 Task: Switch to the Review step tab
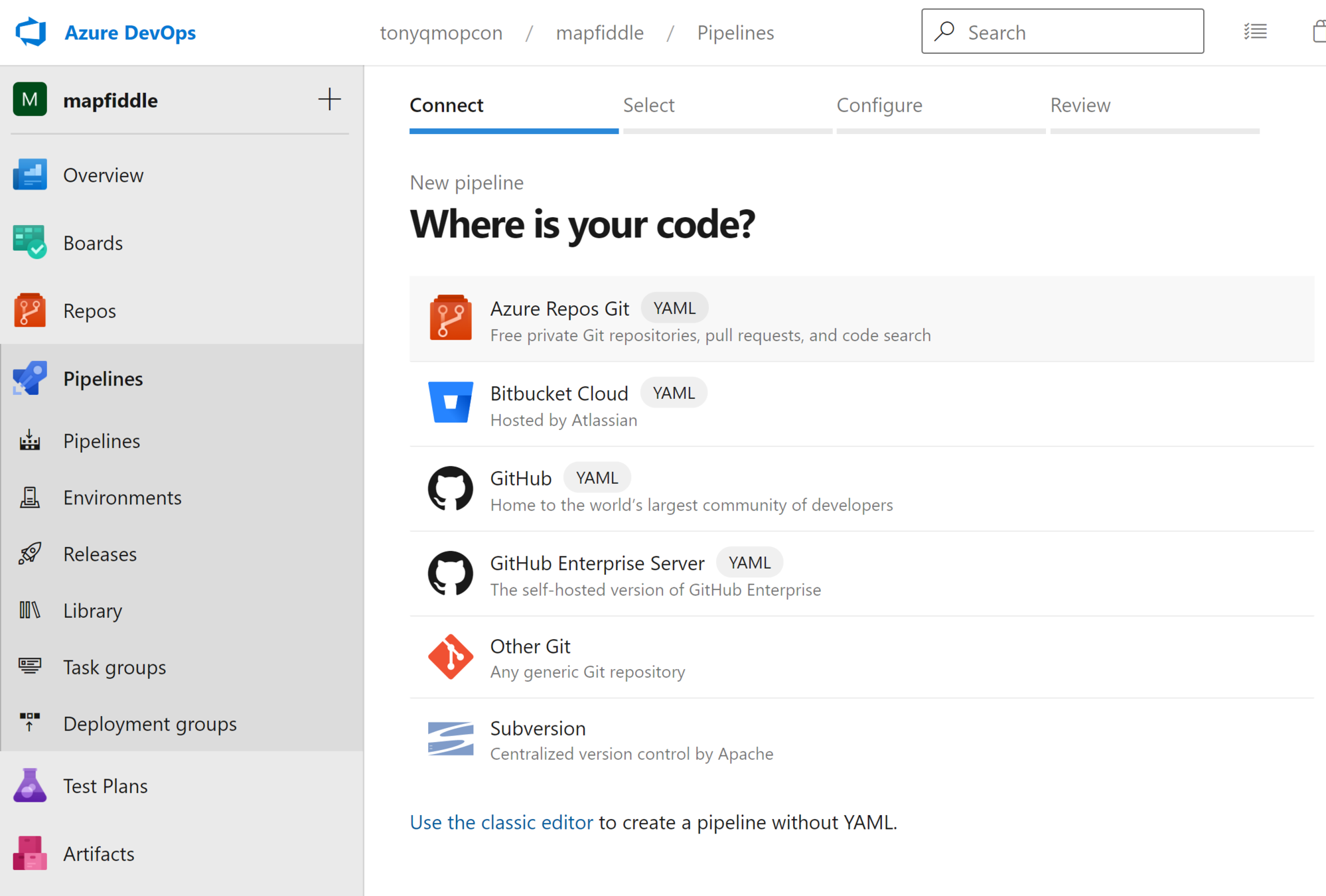click(x=1080, y=106)
